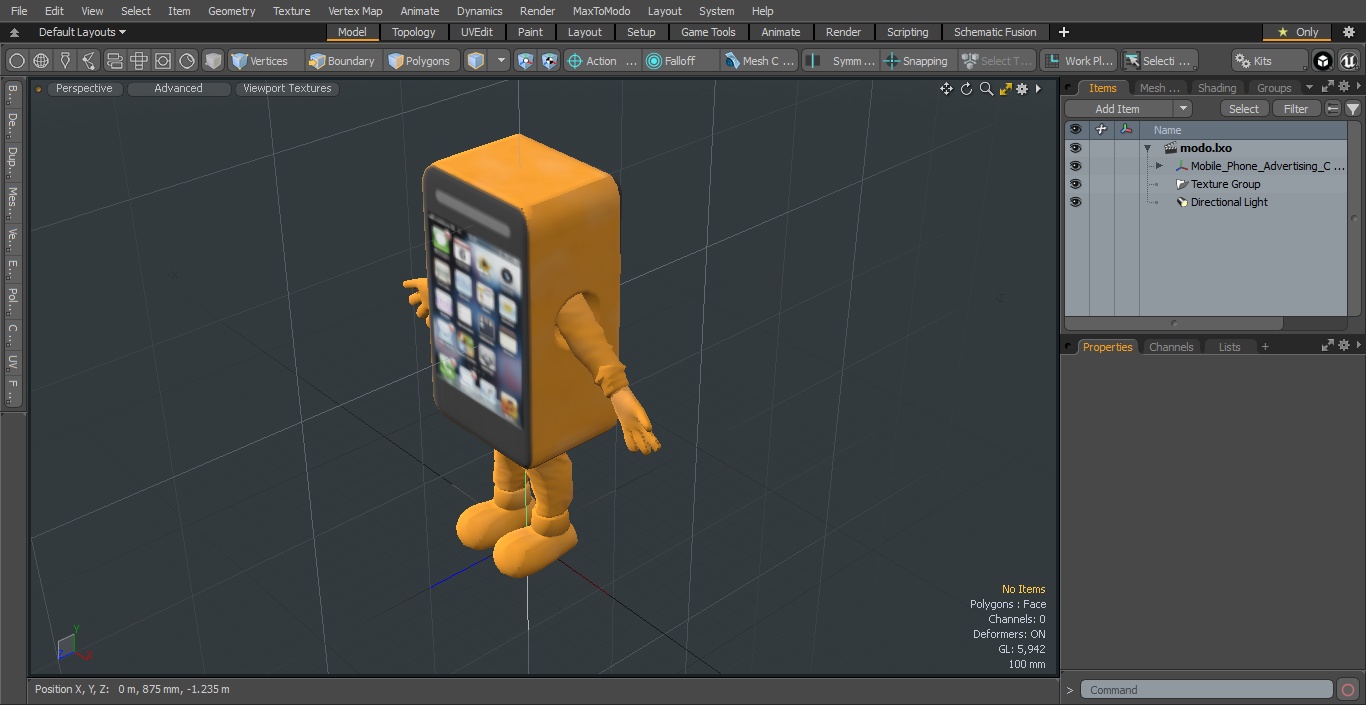
Task: Hide the Directional Light item
Action: (x=1075, y=202)
